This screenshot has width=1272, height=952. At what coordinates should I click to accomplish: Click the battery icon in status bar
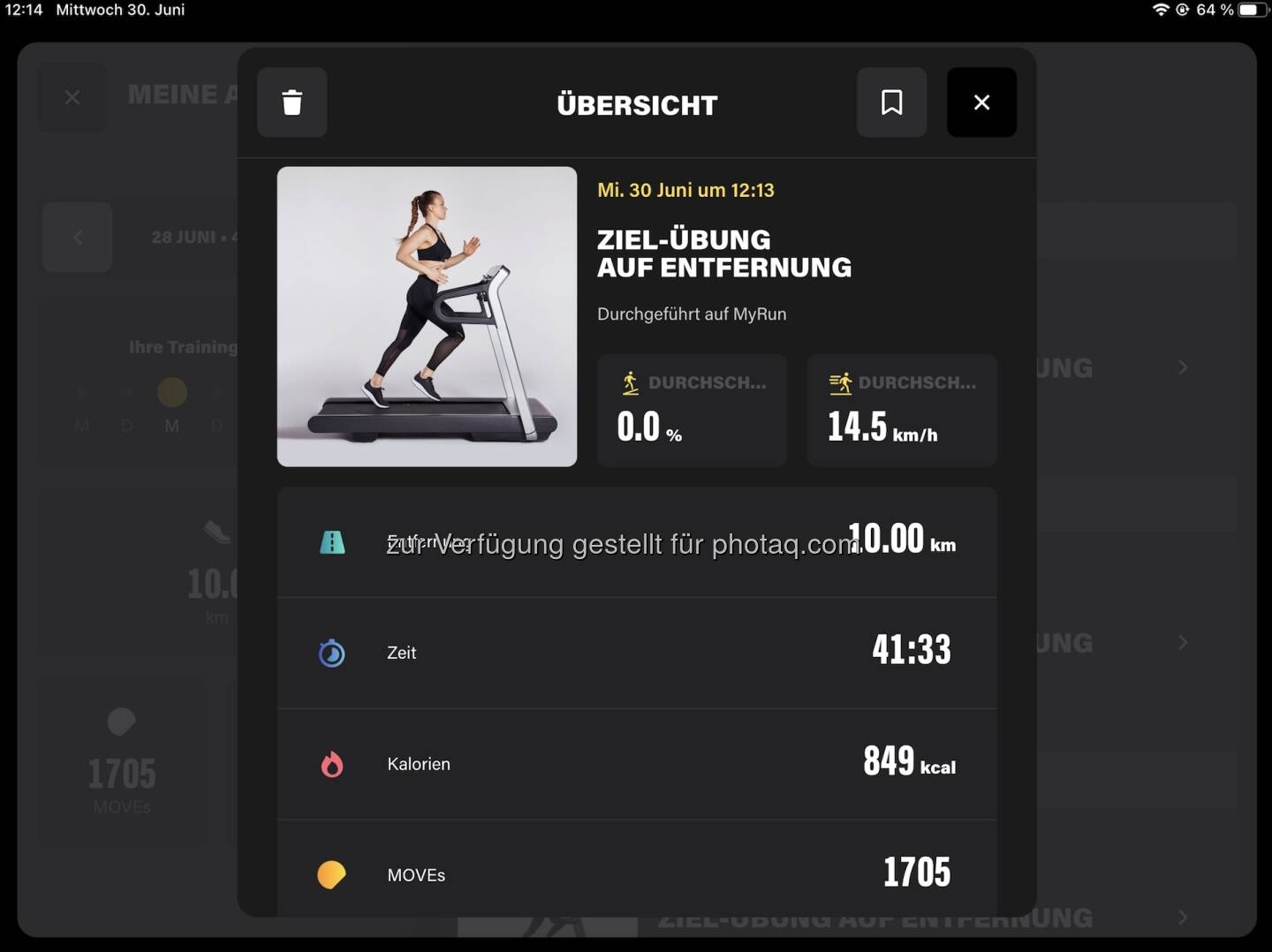pyautogui.click(x=1251, y=10)
